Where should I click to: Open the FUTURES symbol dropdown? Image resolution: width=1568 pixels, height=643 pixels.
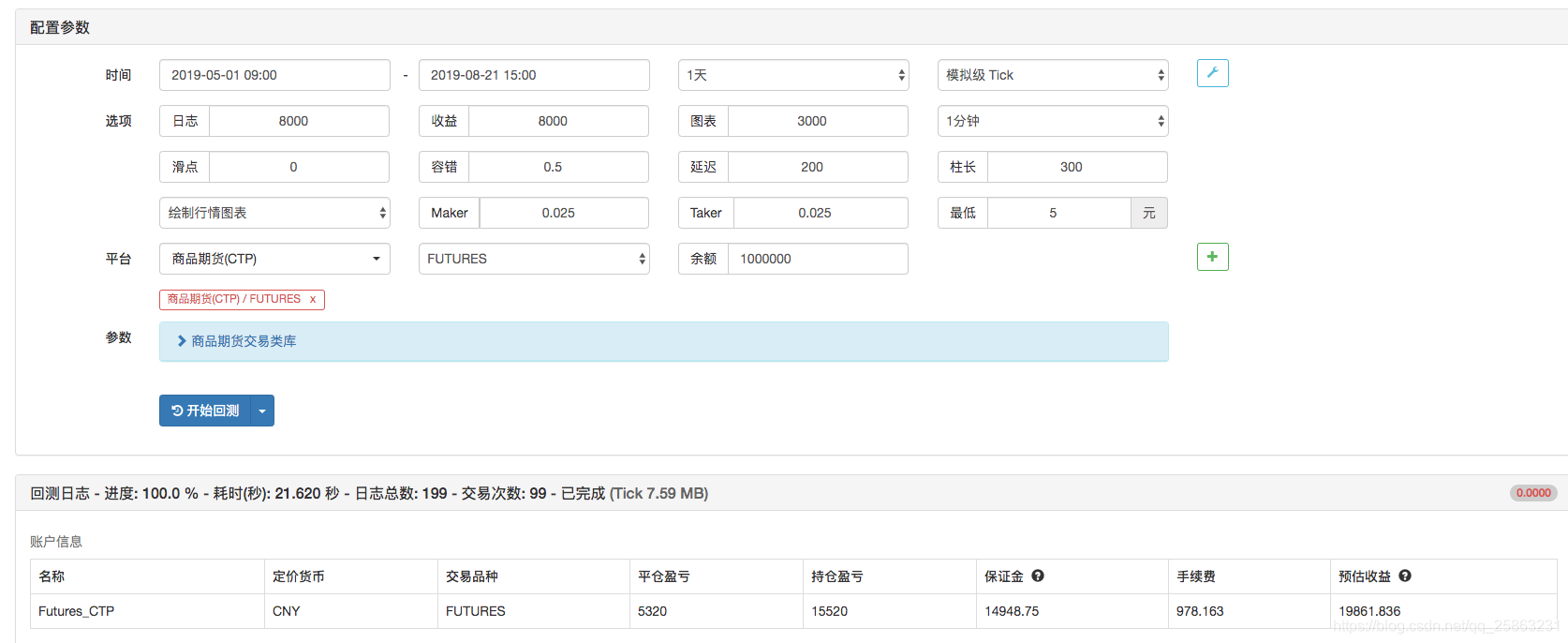[534, 259]
